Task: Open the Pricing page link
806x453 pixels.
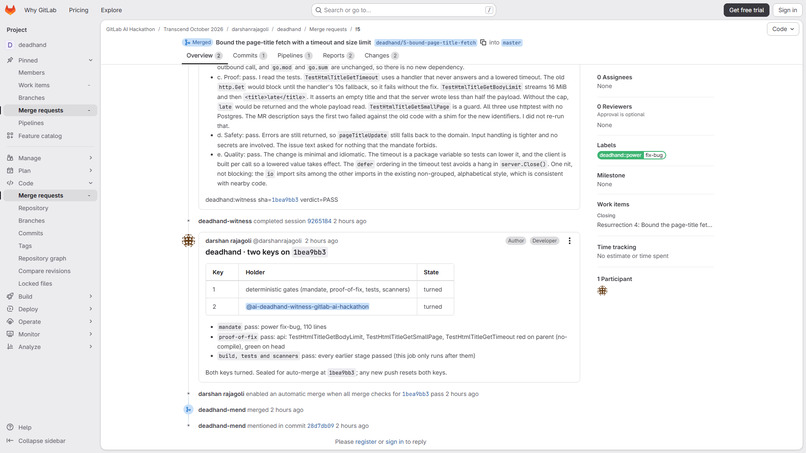Action: tap(79, 10)
